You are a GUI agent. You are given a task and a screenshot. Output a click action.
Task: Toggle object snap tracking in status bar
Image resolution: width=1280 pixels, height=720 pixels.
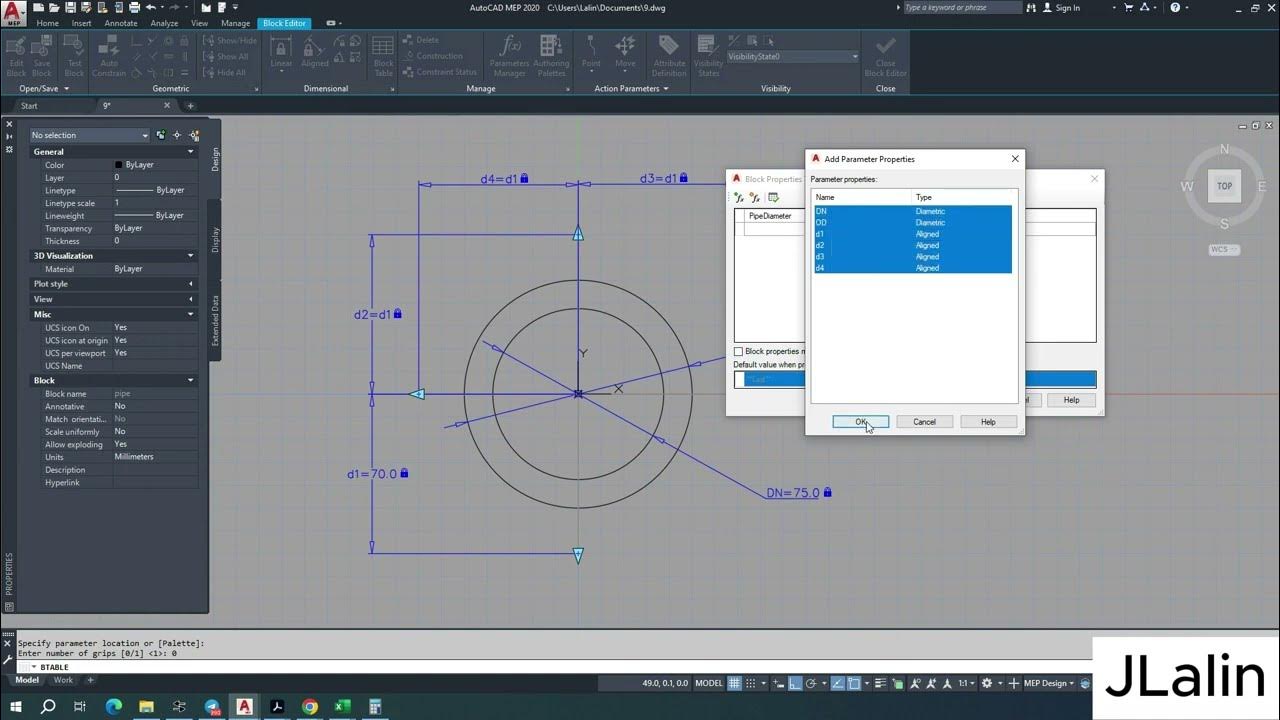[837, 683]
